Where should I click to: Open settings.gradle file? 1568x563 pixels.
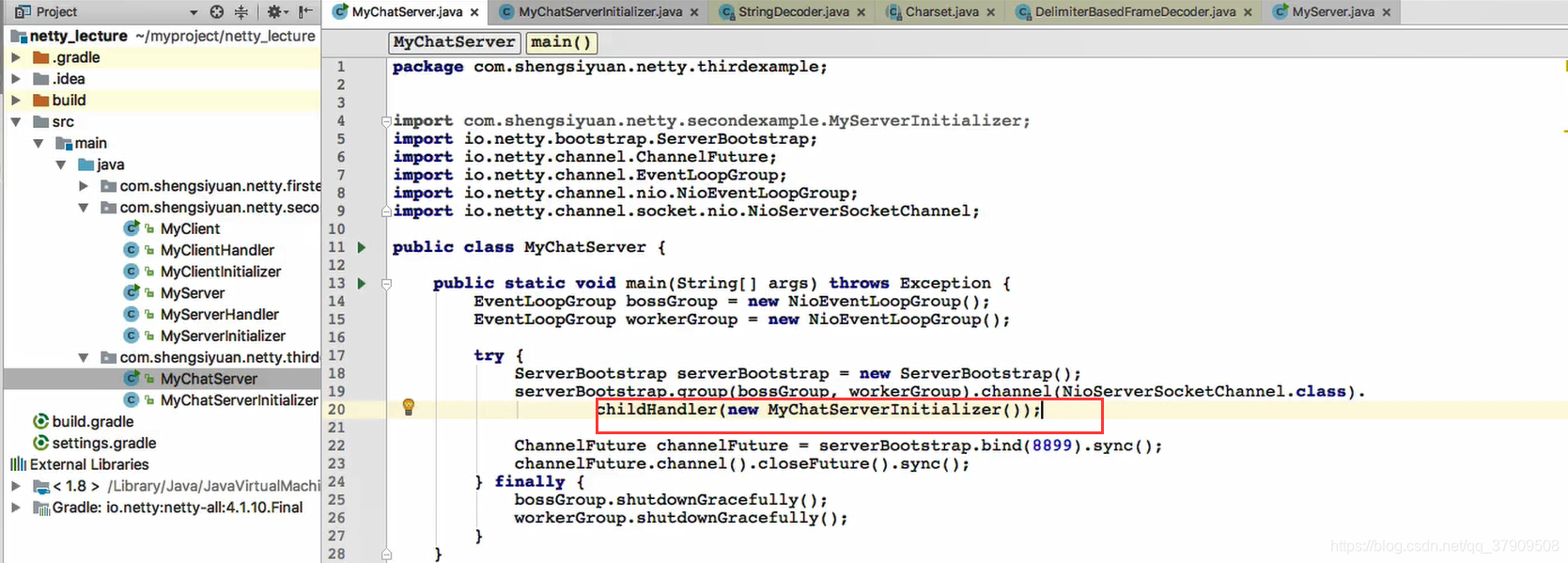[x=104, y=444]
